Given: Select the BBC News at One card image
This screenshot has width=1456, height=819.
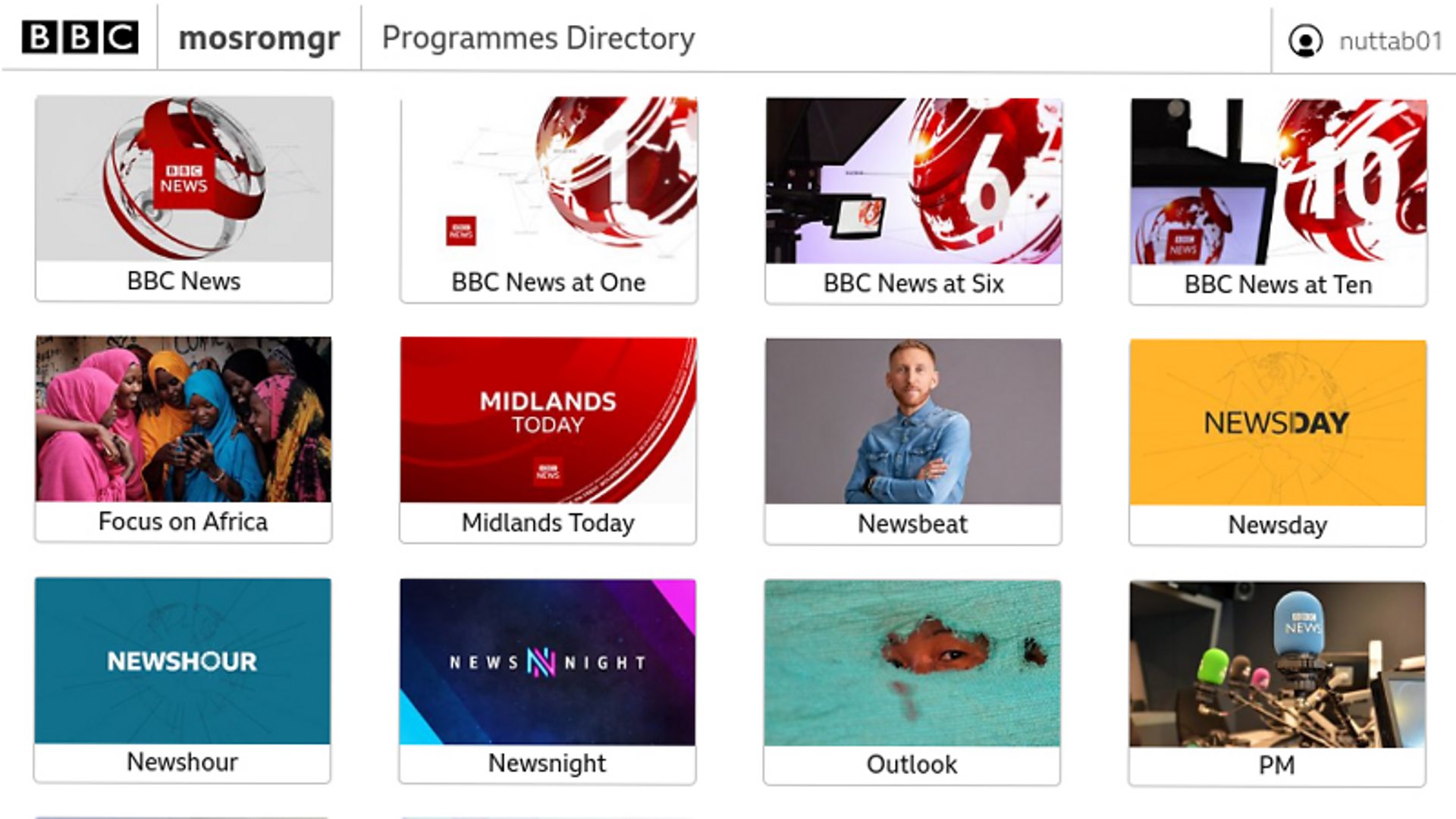Looking at the screenshot, I should [x=548, y=180].
